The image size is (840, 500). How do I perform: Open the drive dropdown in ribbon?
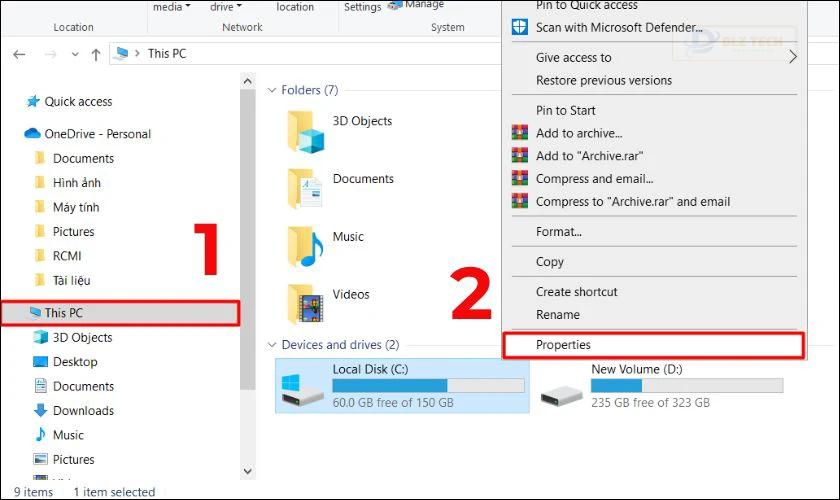point(226,7)
